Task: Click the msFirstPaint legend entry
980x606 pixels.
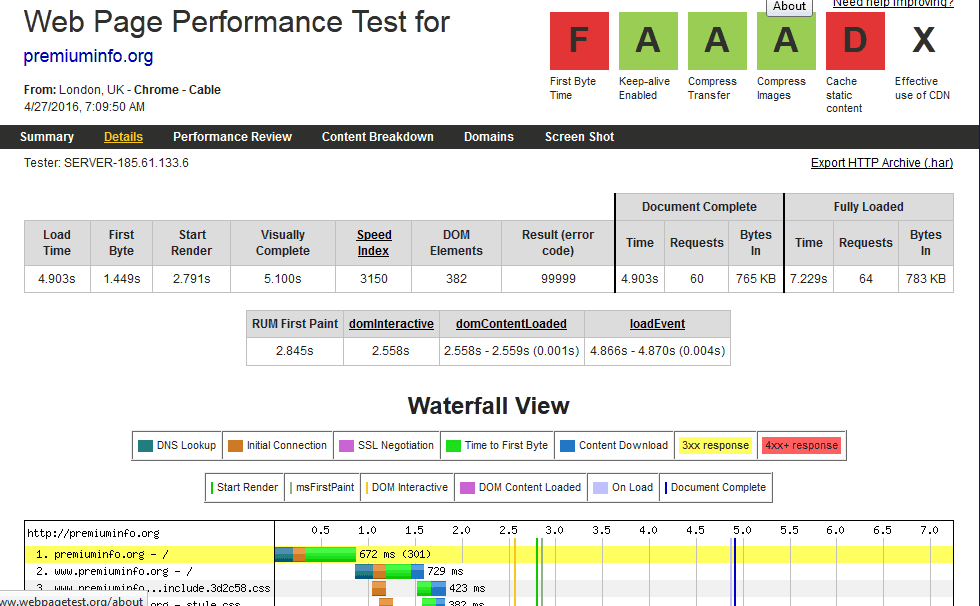Action: [322, 487]
